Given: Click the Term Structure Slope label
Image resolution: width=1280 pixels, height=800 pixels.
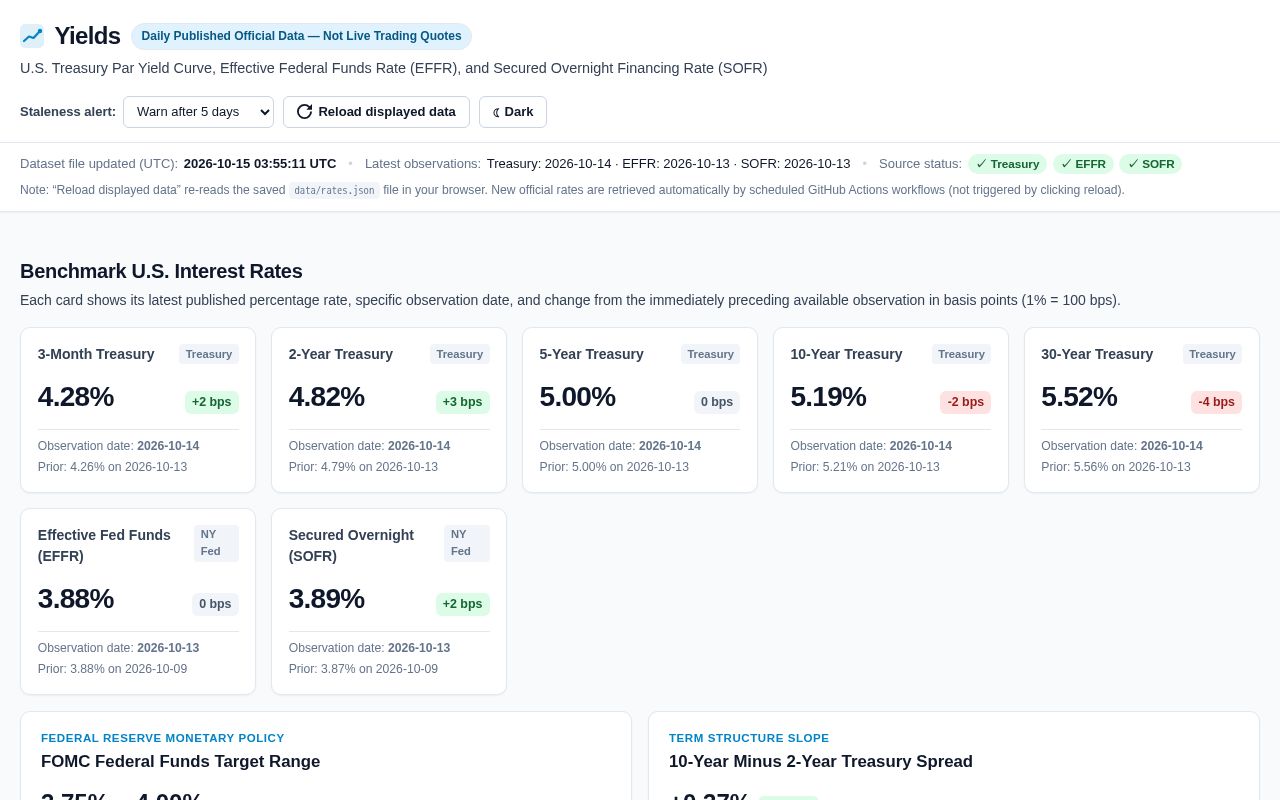Looking at the screenshot, I should [749, 738].
